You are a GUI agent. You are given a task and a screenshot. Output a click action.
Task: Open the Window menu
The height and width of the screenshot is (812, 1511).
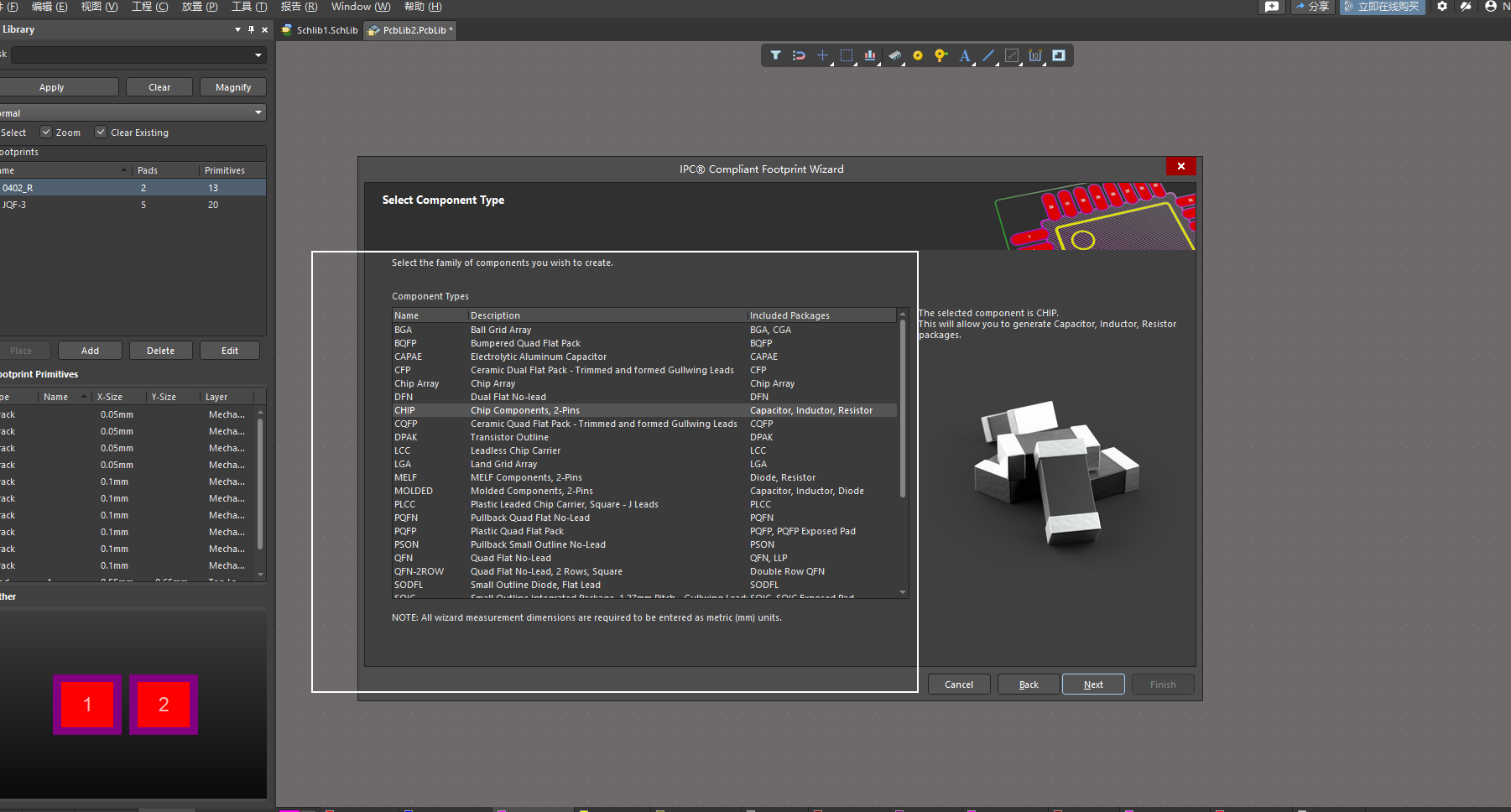360,7
